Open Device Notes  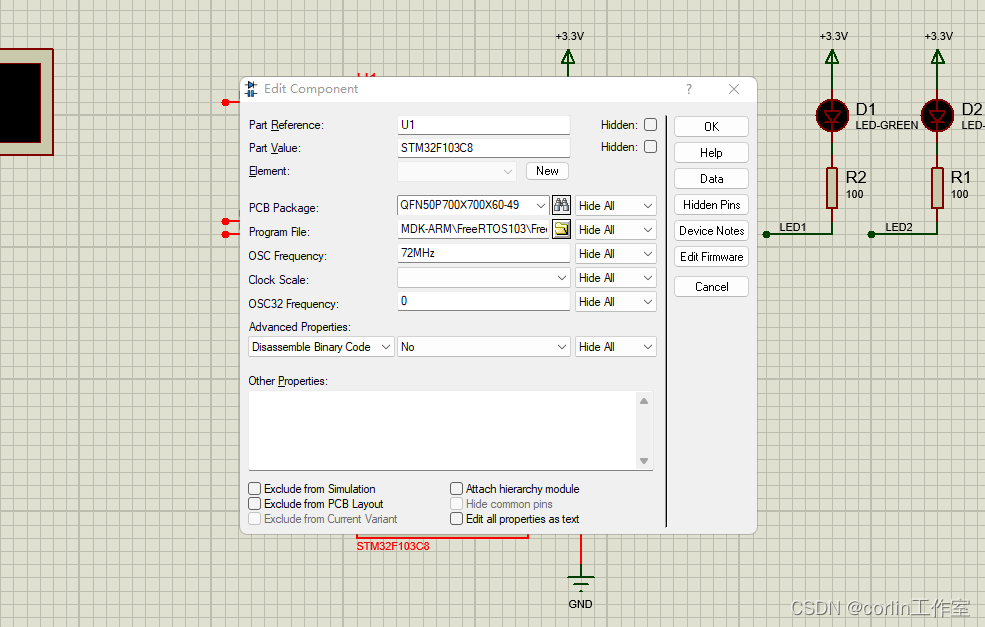click(710, 230)
